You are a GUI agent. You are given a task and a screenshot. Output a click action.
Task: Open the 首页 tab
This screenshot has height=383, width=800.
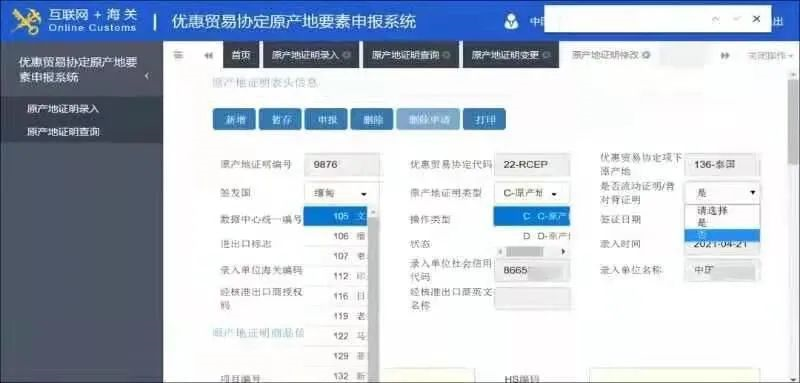pyautogui.click(x=241, y=55)
